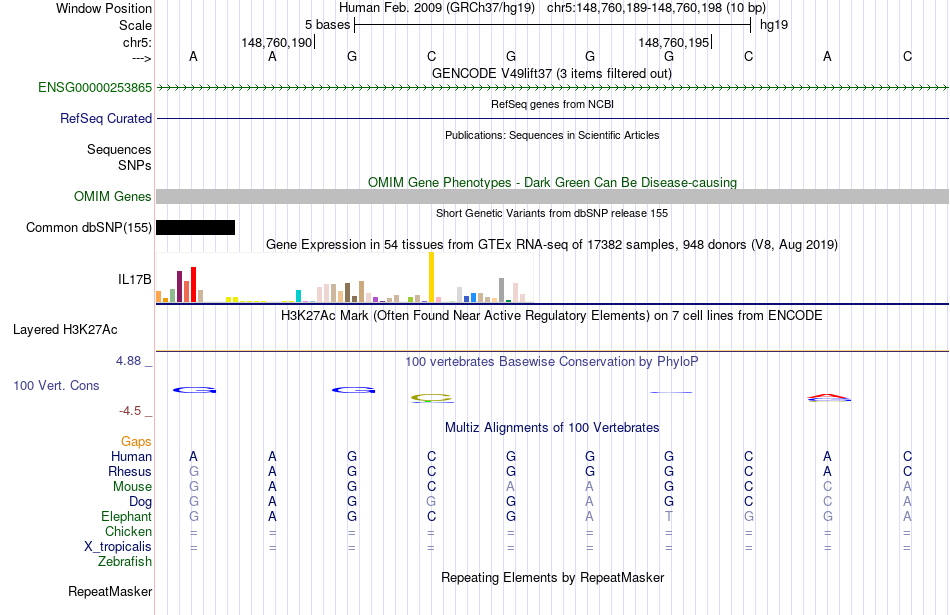Click the tallest yellow GTEx expression bar

(x=431, y=277)
